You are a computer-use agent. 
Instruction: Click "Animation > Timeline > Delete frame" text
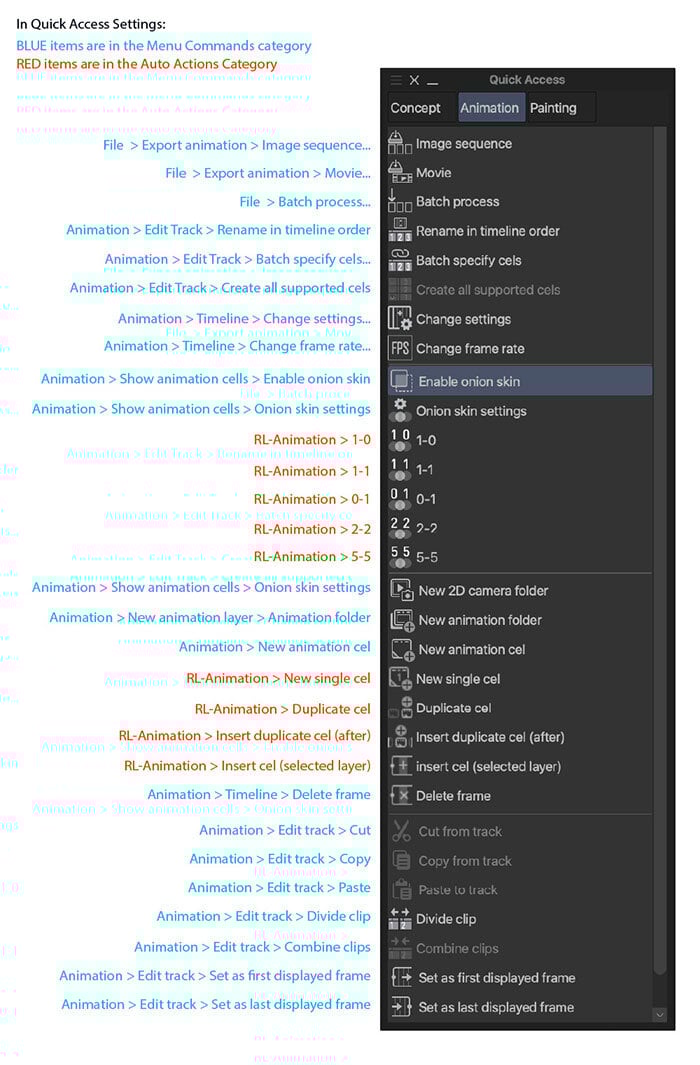(259, 794)
